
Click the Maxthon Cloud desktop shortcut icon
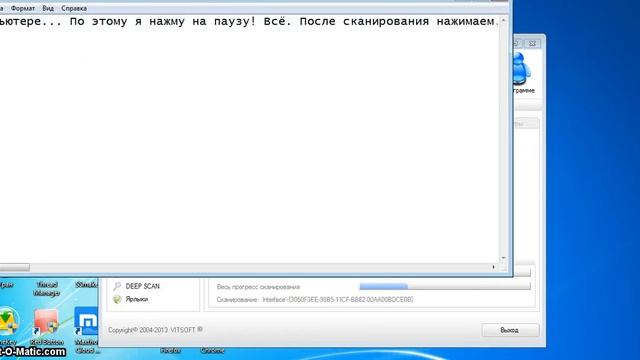point(86,320)
